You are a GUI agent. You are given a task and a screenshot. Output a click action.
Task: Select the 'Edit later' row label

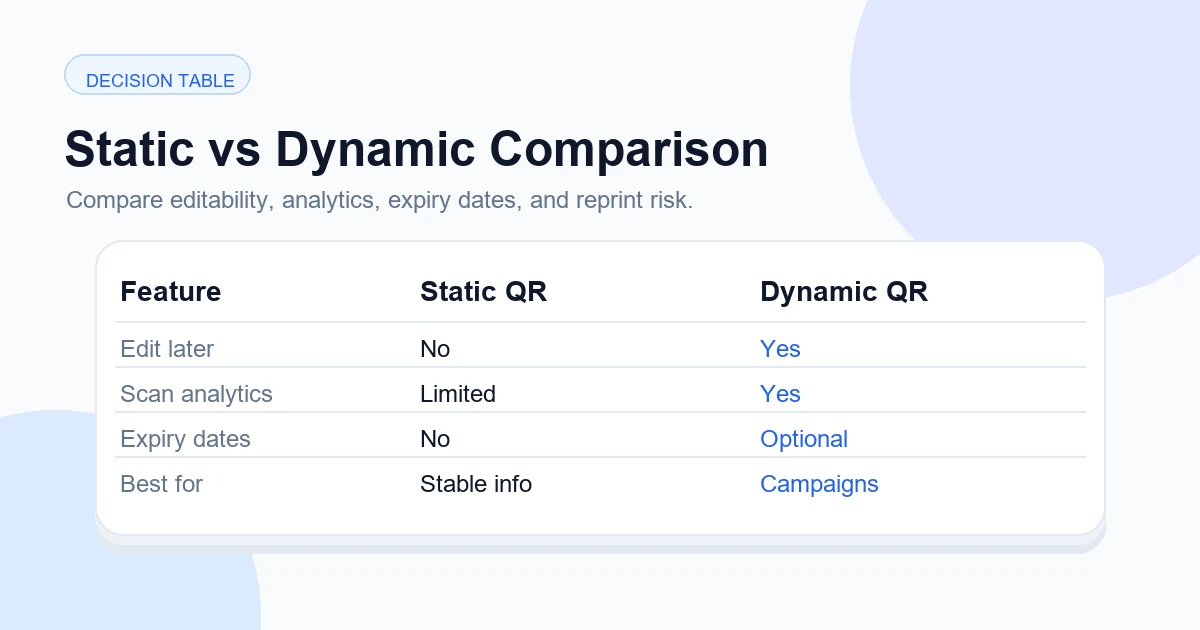point(167,349)
